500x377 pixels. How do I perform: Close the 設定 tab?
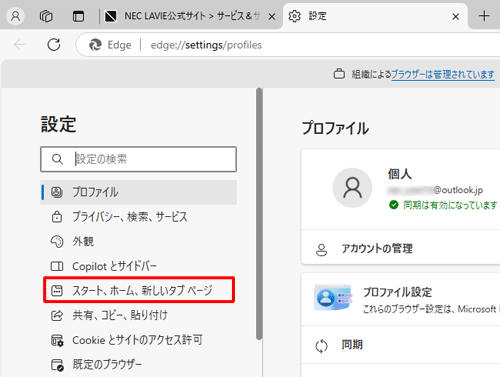click(455, 16)
